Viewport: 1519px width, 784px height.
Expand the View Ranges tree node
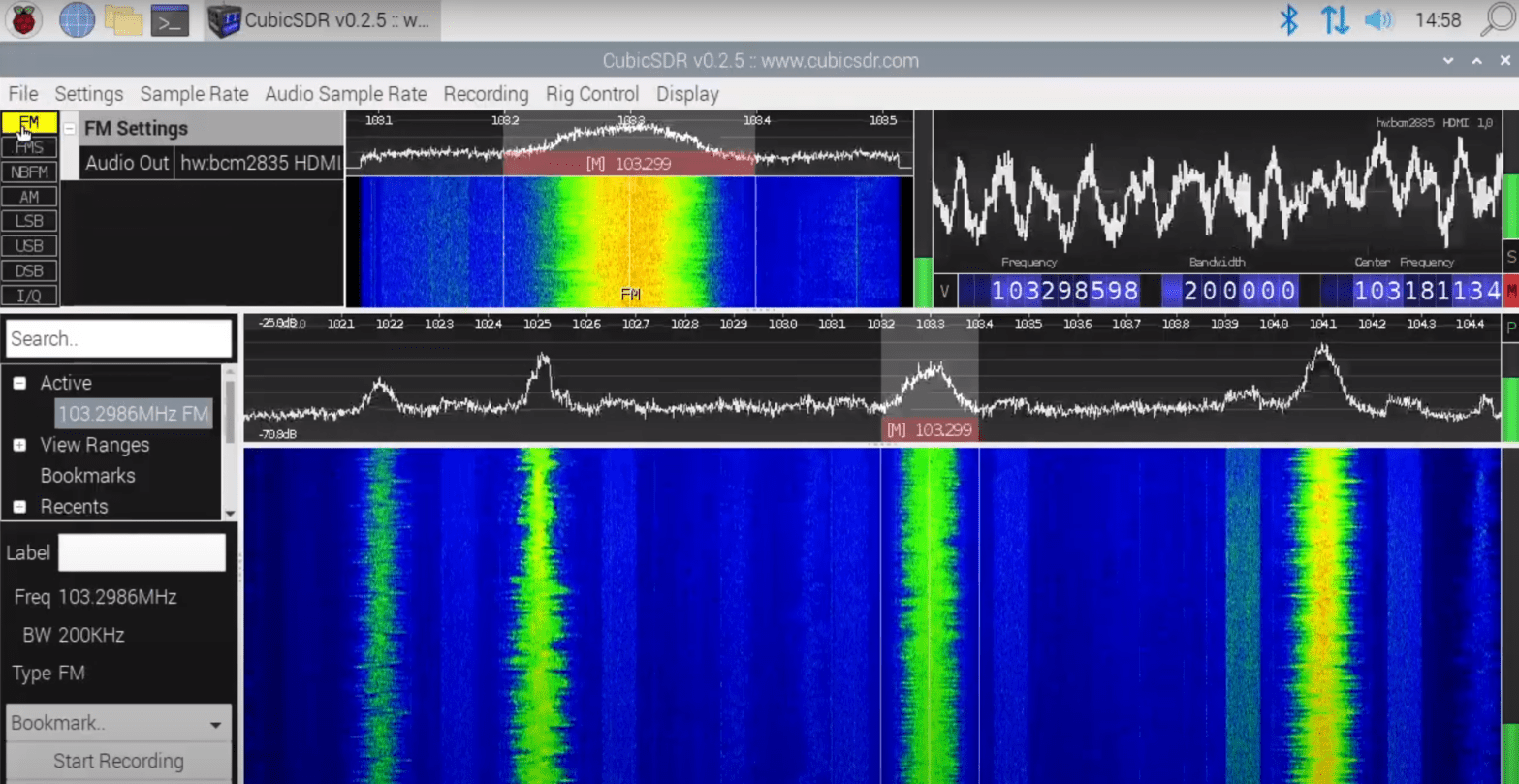(x=19, y=445)
